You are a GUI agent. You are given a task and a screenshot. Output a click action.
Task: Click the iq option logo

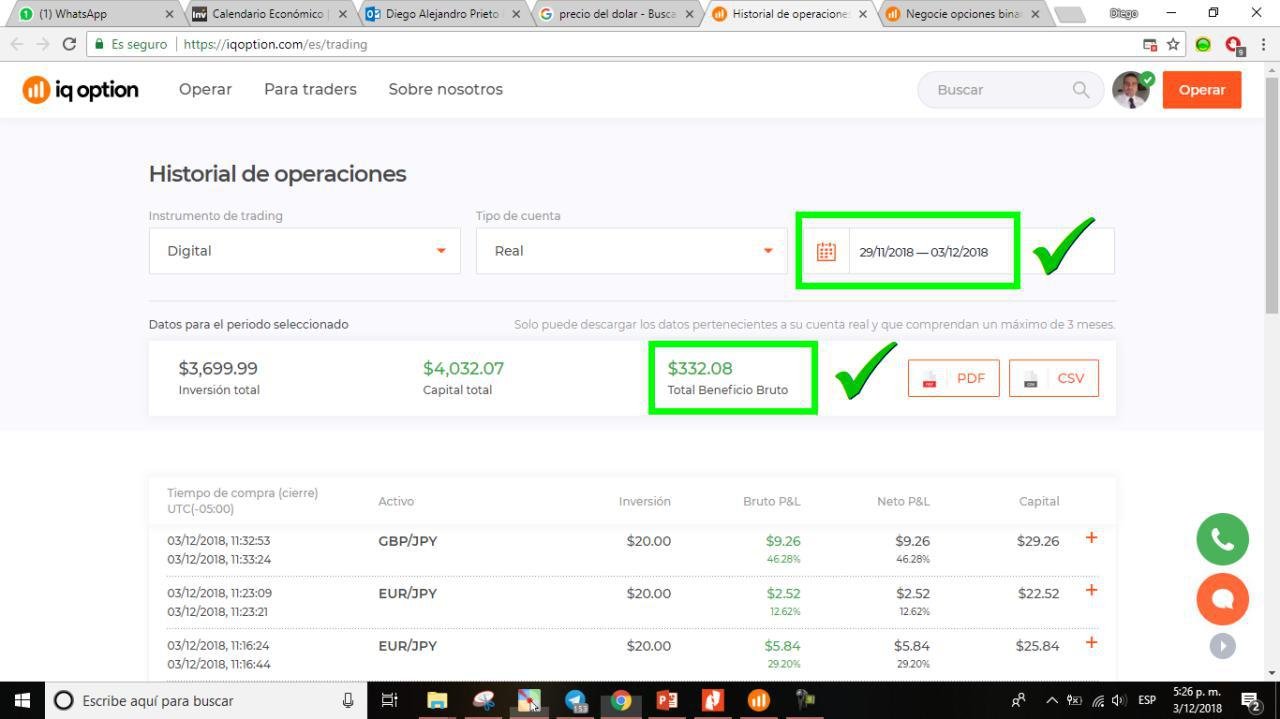coord(81,90)
